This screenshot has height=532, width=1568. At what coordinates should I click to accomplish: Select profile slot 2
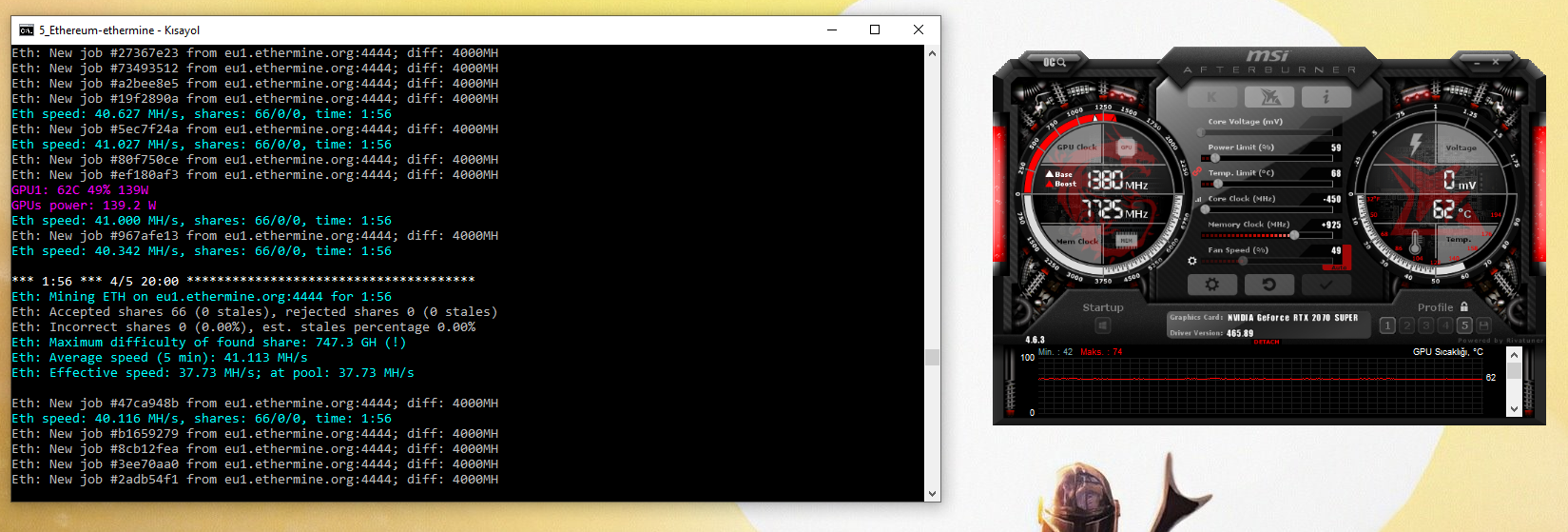(x=1407, y=325)
